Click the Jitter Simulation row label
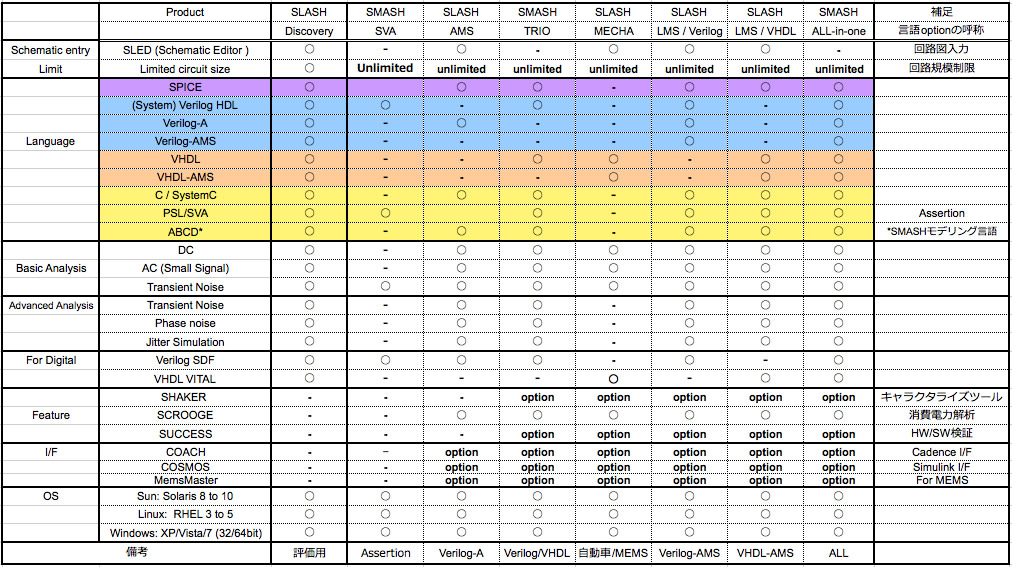 [x=186, y=342]
